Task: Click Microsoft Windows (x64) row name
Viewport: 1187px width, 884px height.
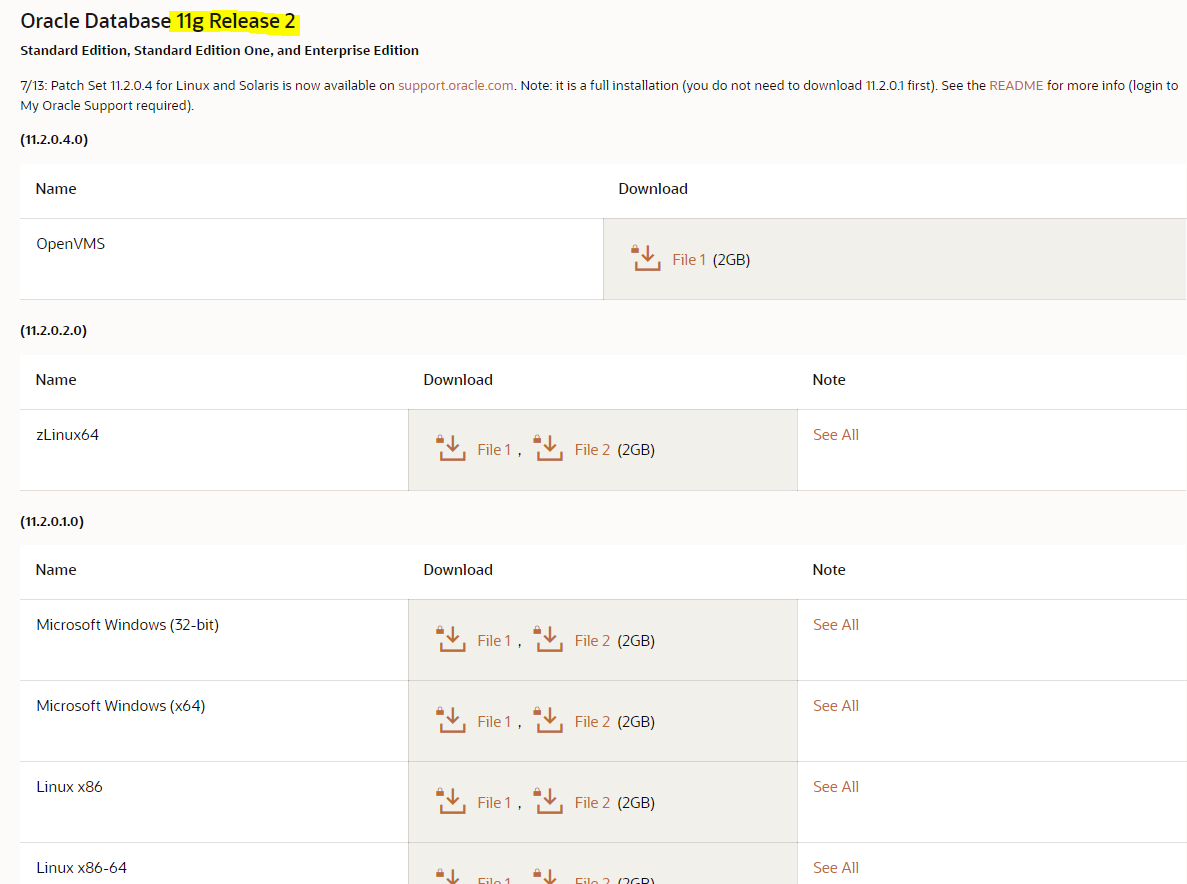Action: pyautogui.click(x=120, y=705)
